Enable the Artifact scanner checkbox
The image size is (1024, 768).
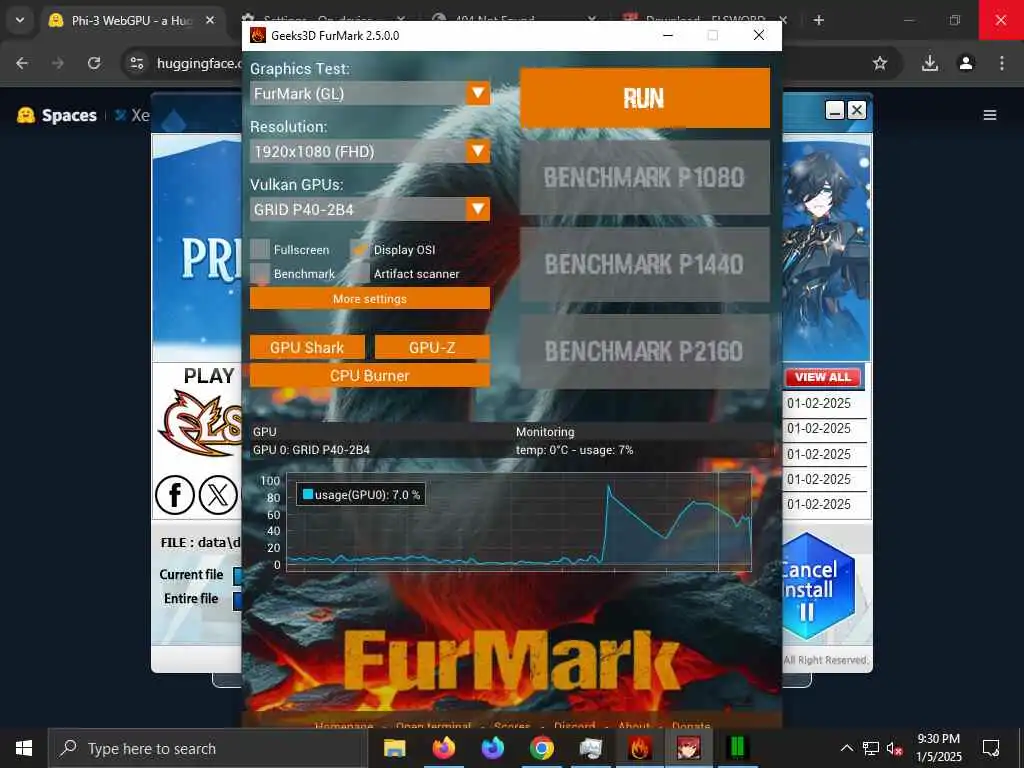coord(360,273)
